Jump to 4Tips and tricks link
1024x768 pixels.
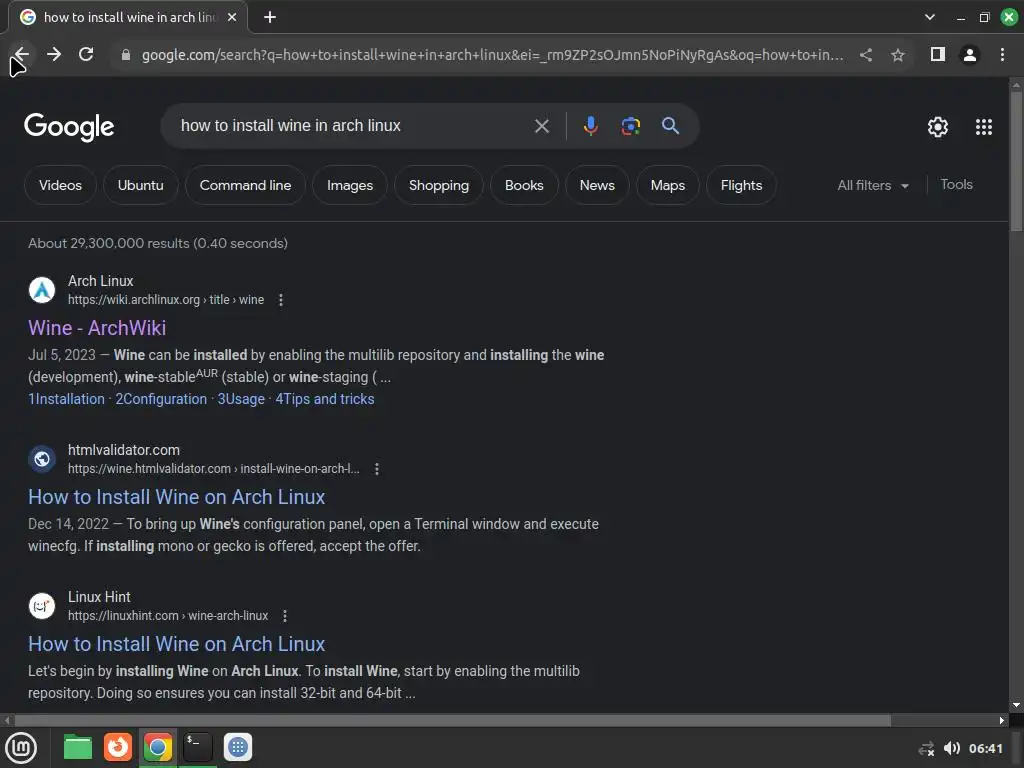(325, 399)
